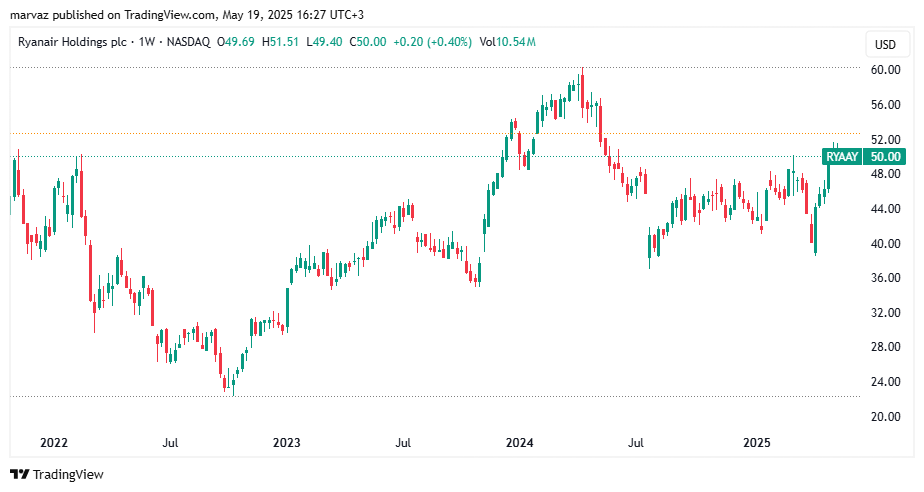This screenshot has width=924, height=492.
Task: Click the 20.00 price axis label
Action: point(886,417)
